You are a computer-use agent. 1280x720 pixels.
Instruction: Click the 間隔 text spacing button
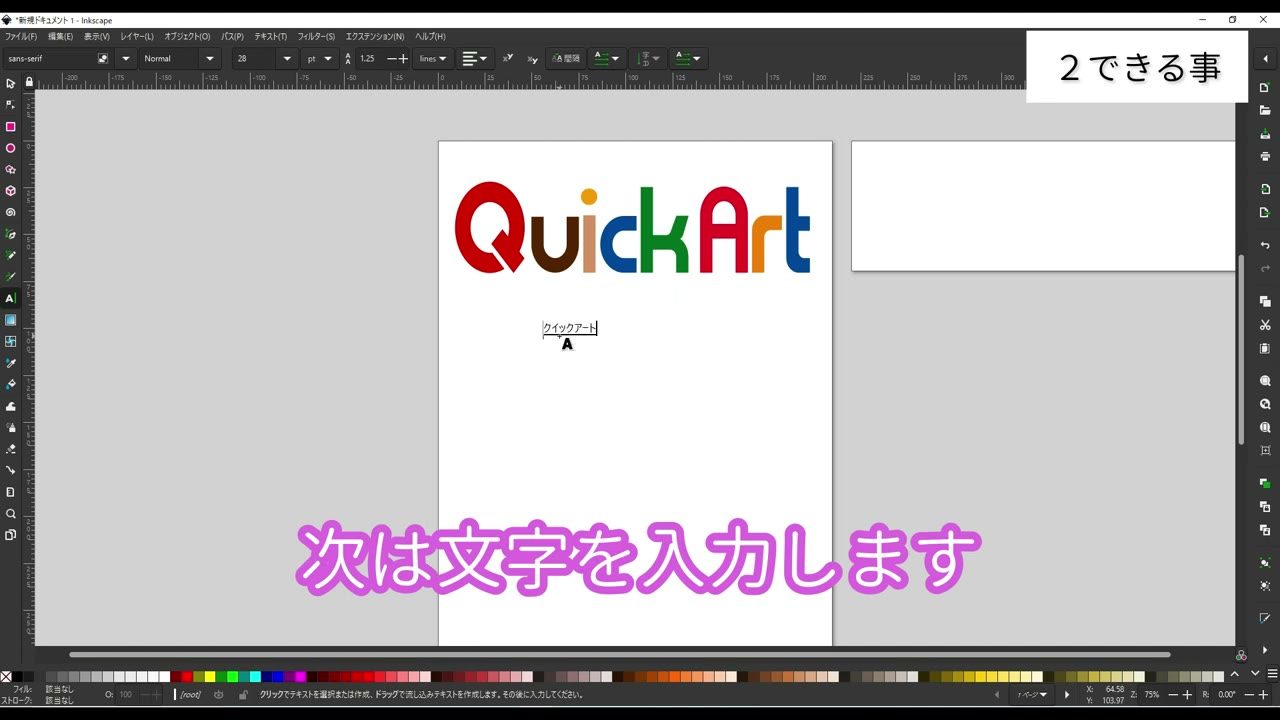click(x=565, y=58)
